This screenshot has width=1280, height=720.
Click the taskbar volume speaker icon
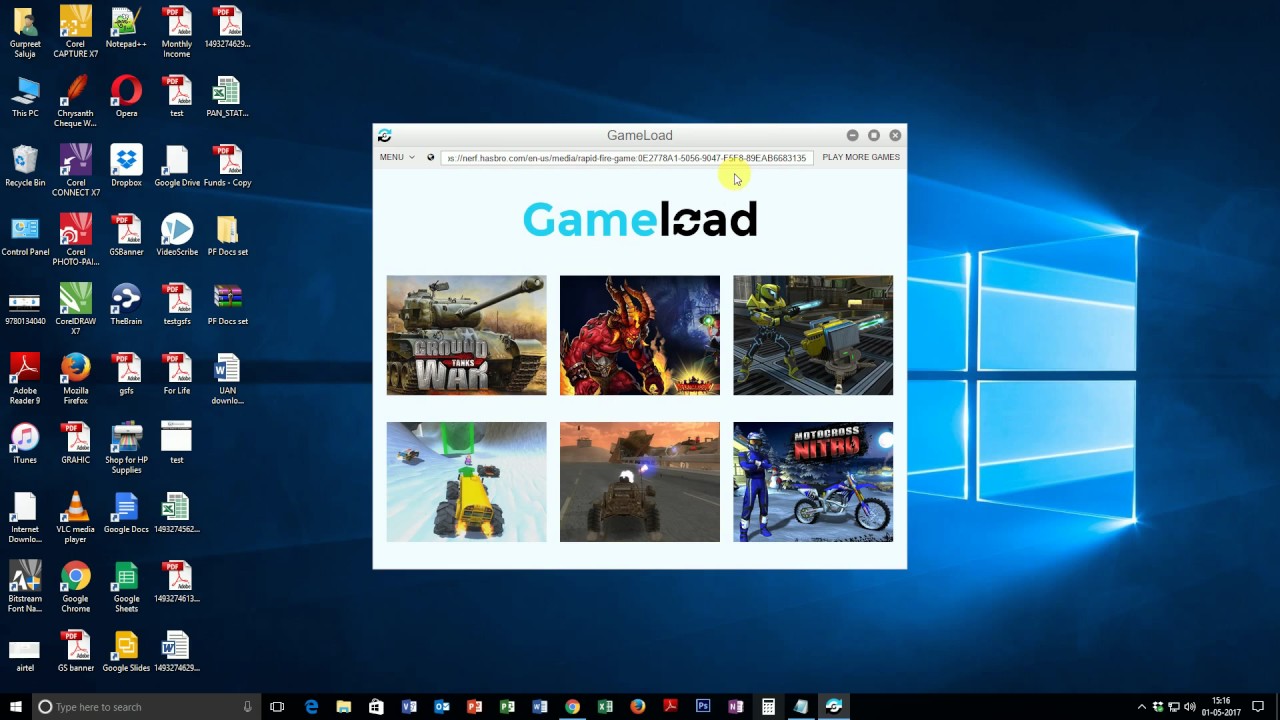[1190, 707]
